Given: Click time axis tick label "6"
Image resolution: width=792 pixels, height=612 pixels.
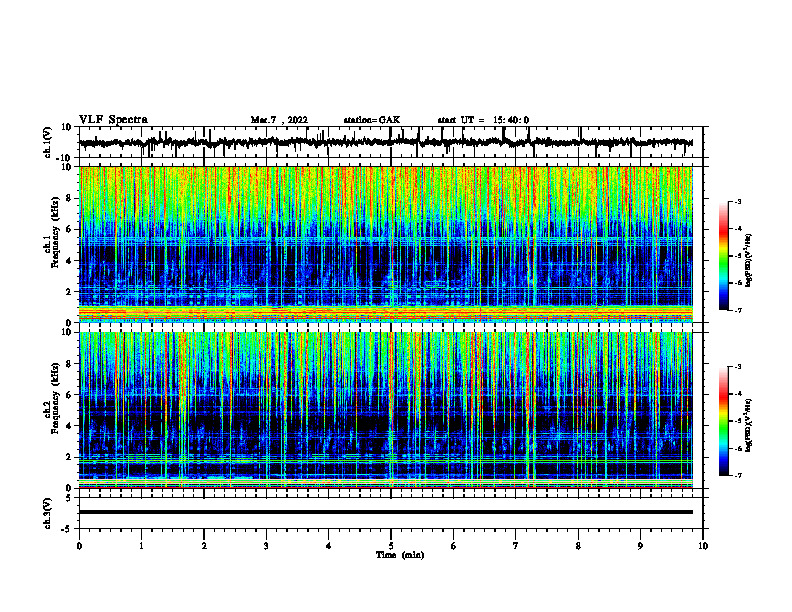Looking at the screenshot, I should point(454,546).
